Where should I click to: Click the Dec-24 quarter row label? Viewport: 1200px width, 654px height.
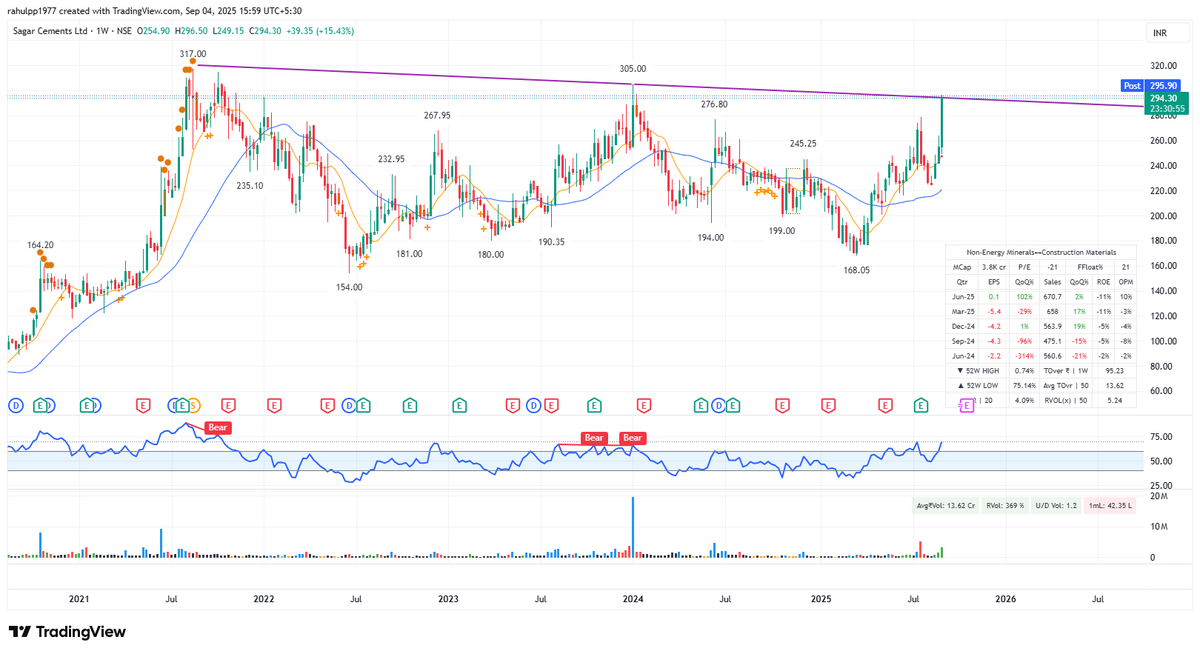(x=961, y=327)
